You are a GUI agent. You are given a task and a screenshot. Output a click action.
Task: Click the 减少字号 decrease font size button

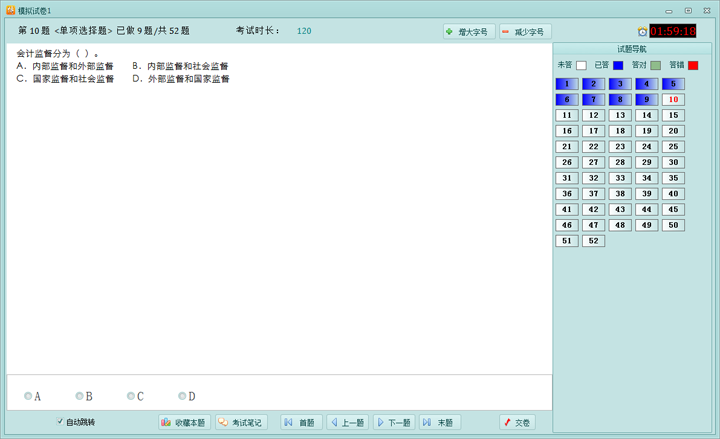(526, 32)
